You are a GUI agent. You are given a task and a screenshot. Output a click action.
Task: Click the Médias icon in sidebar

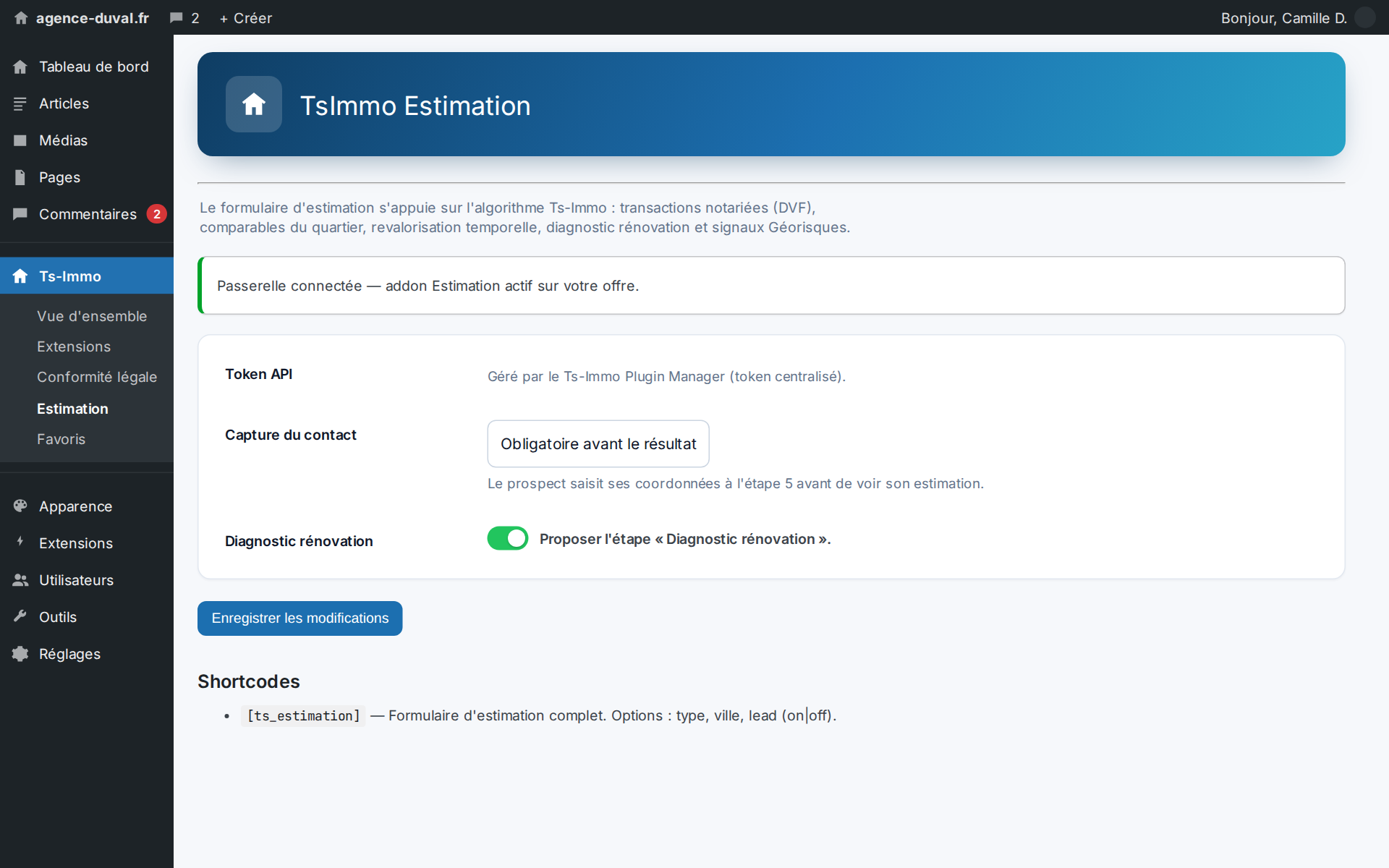(20, 140)
